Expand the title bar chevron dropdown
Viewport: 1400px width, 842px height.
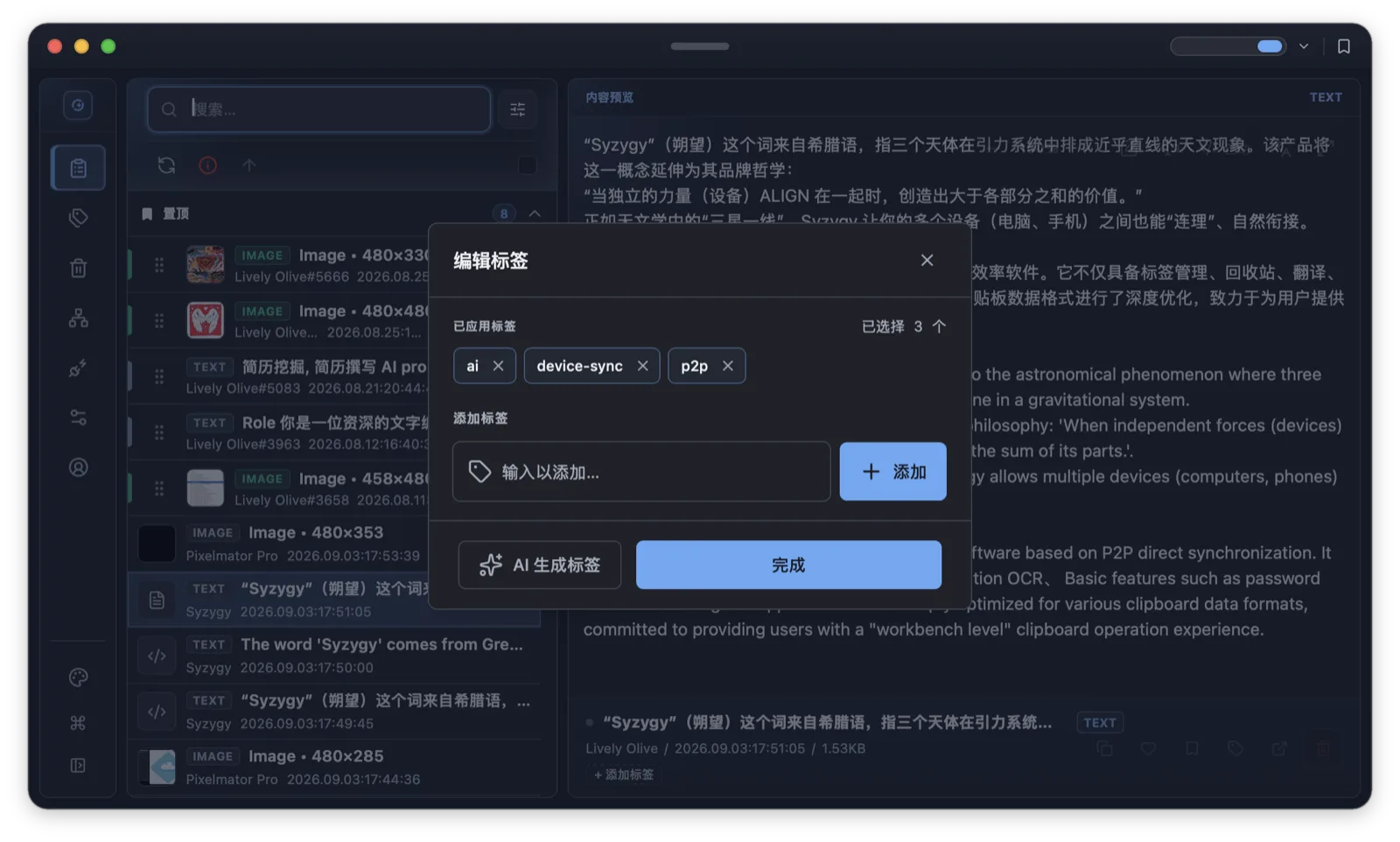(1304, 46)
